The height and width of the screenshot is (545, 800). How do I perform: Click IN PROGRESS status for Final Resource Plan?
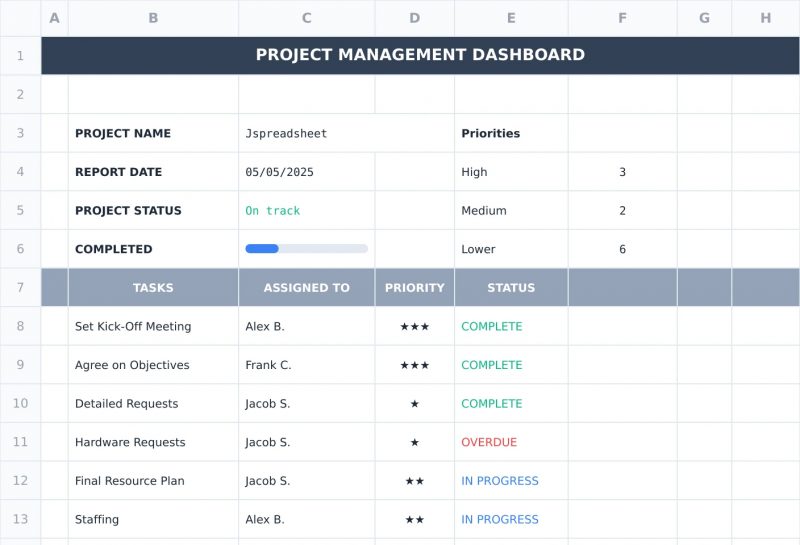[511, 481]
